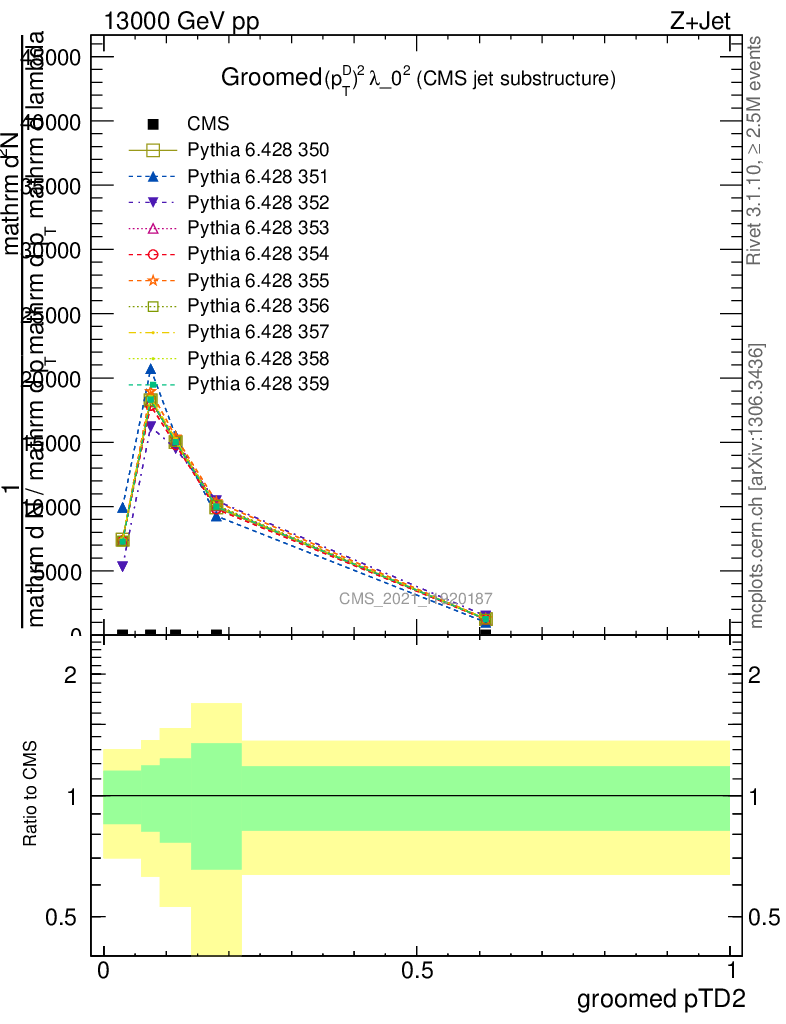Viewport: 786px width, 1024px height.
Task: Click the 'Ratio to CMS' axis label
Action: pyautogui.click(x=30, y=793)
